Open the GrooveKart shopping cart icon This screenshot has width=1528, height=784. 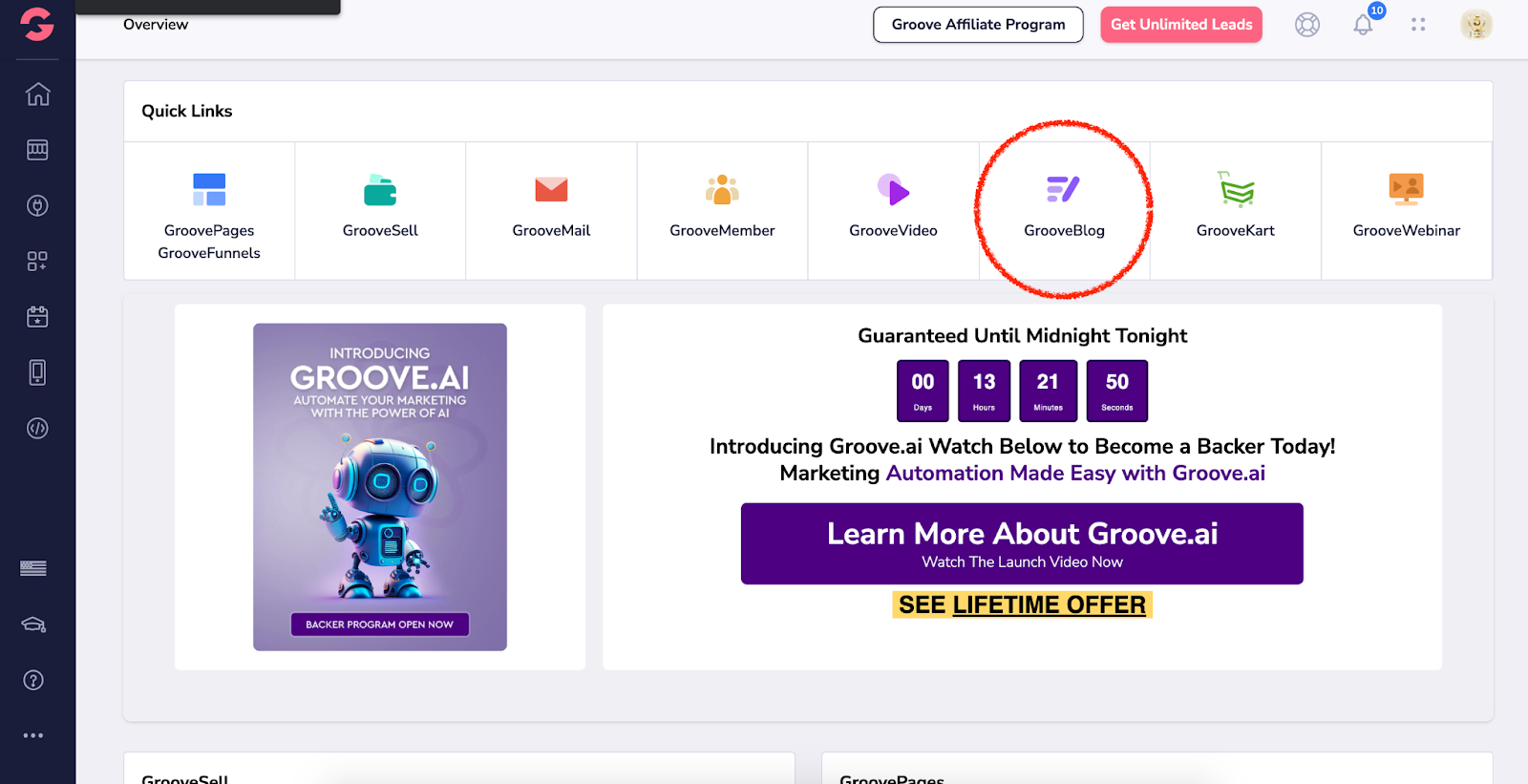click(1236, 189)
